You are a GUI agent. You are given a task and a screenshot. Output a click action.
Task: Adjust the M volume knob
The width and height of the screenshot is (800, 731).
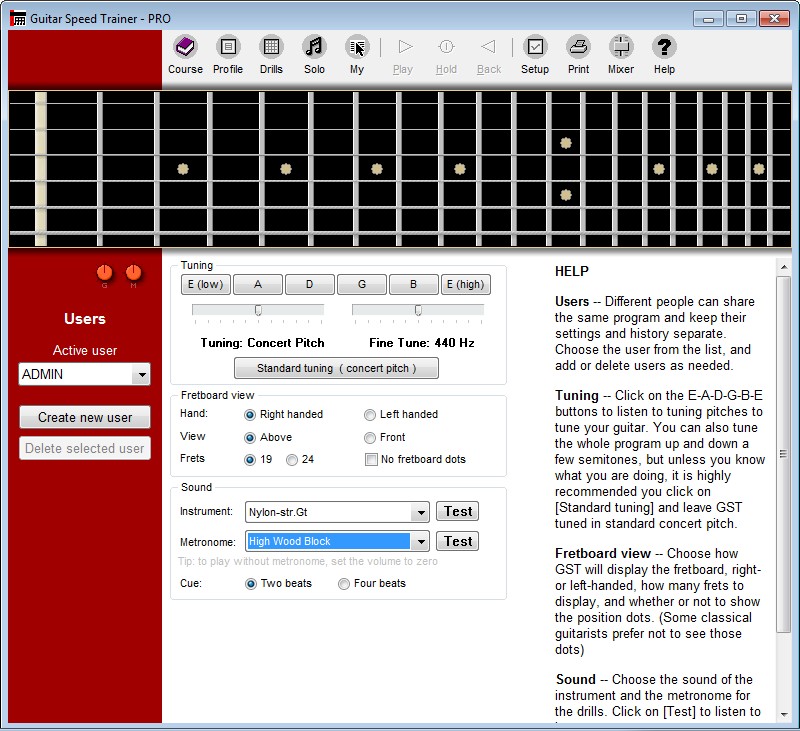click(x=133, y=272)
